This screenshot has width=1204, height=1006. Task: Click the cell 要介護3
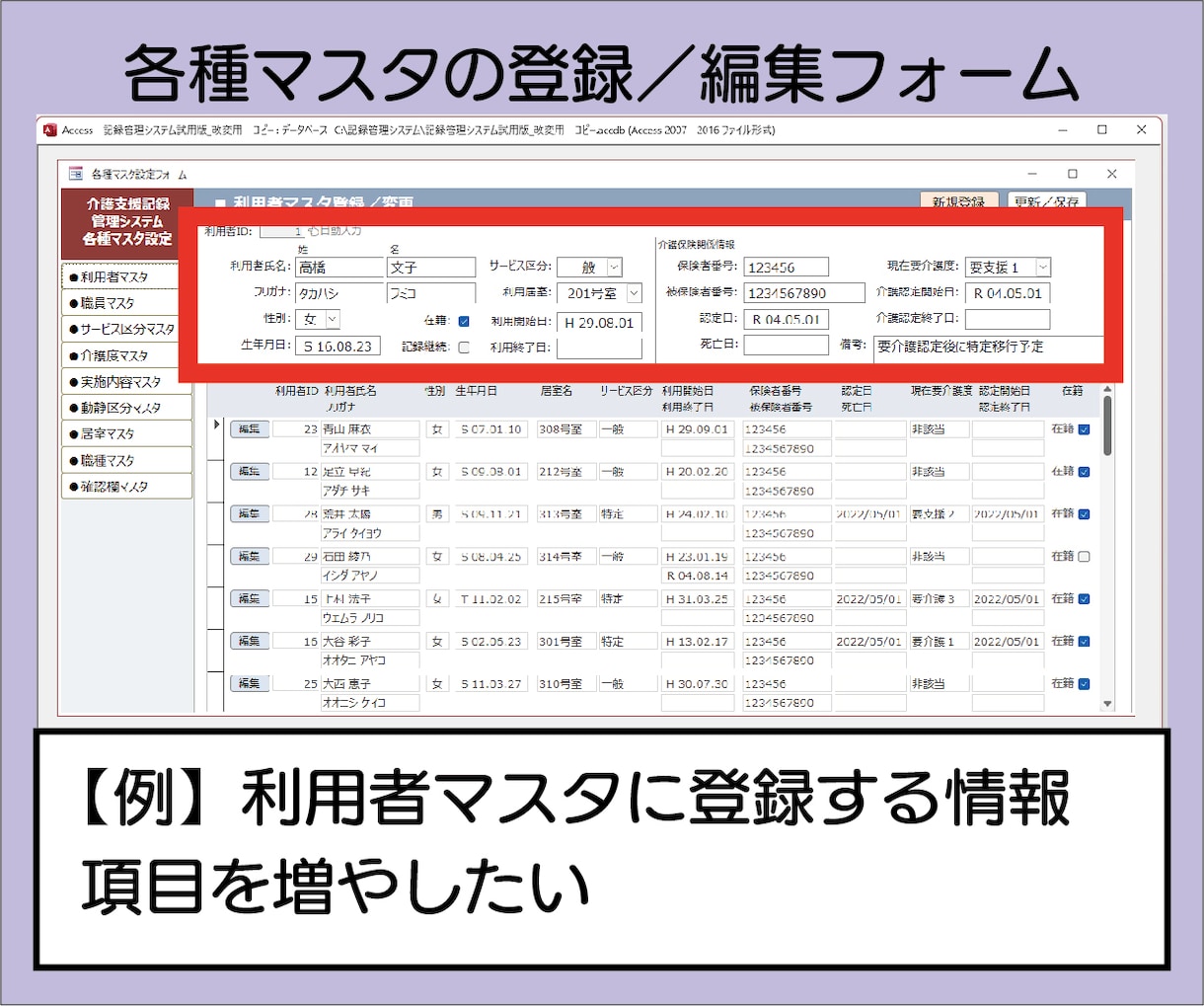click(x=938, y=599)
